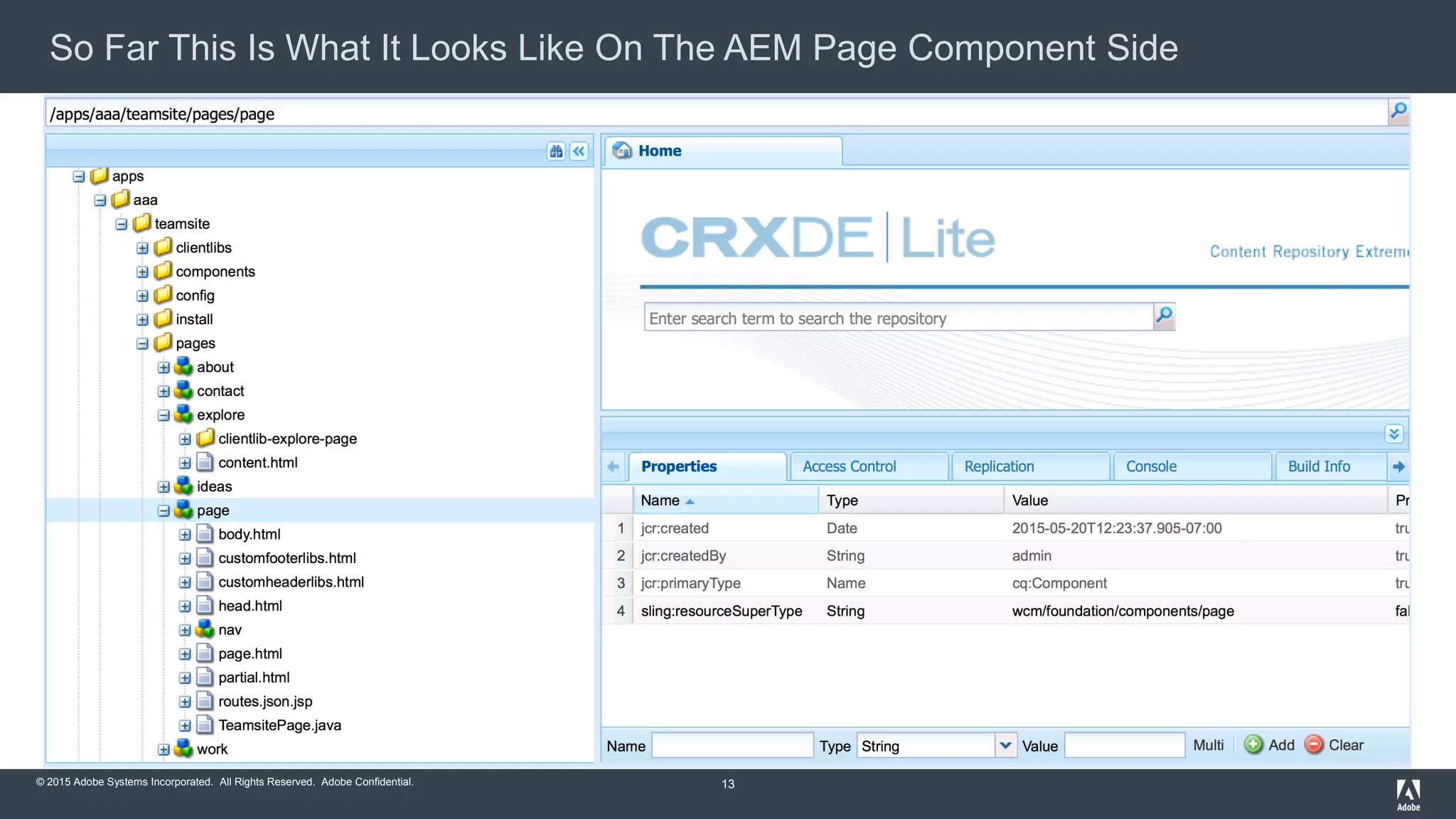Open the Console tab
The width and height of the screenshot is (1456, 819).
click(x=1192, y=467)
